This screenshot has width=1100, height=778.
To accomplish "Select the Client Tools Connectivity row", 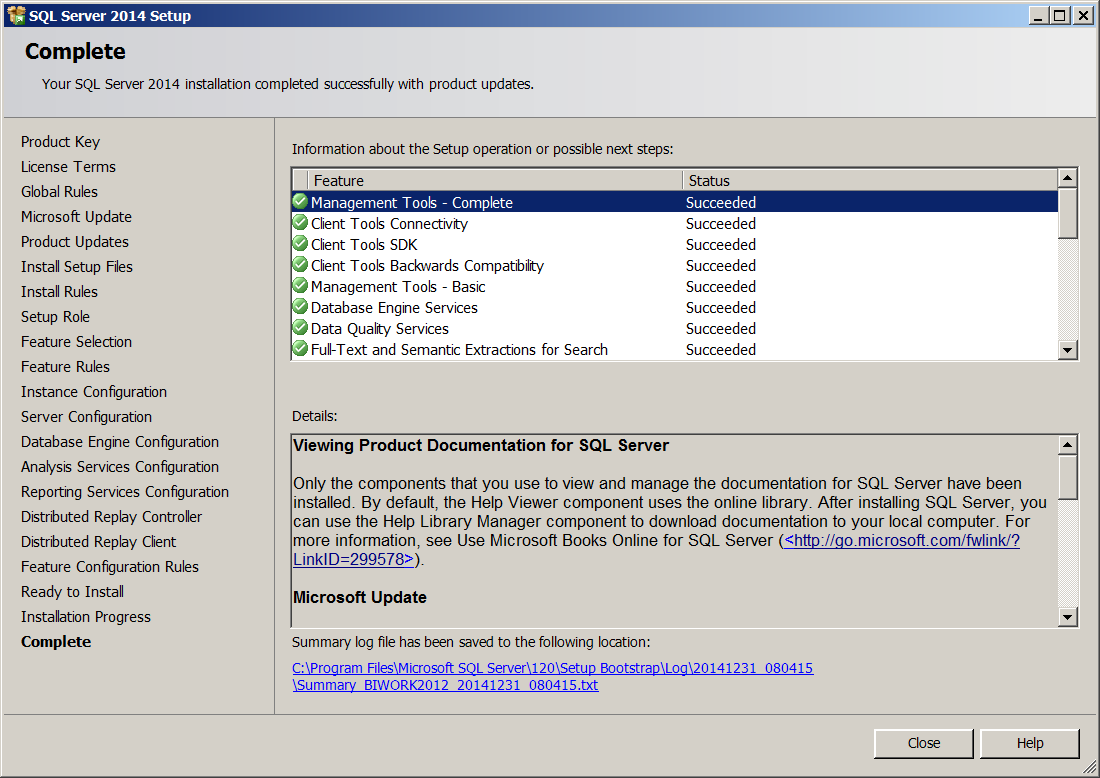I will pyautogui.click(x=675, y=223).
